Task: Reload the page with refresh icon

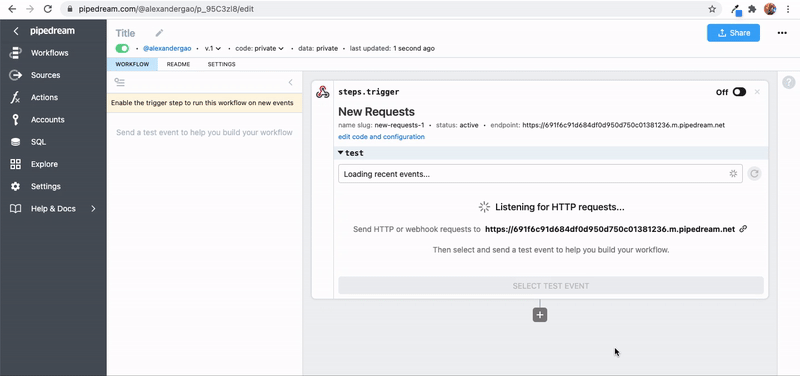Action: 47,9
